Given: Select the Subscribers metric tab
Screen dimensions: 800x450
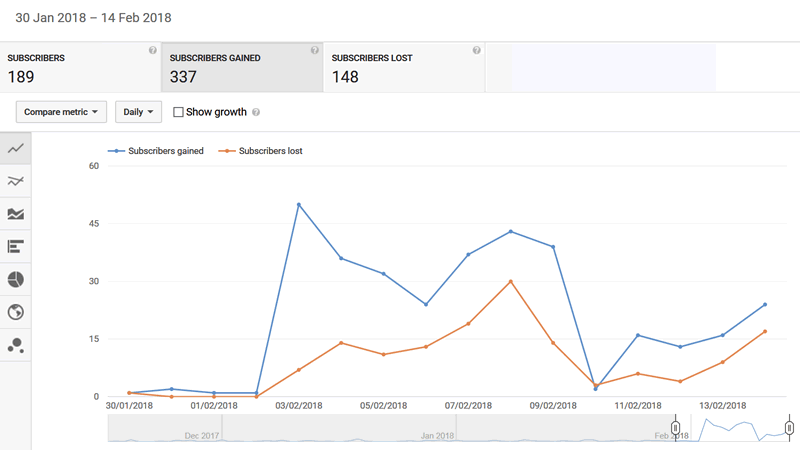Looking at the screenshot, I should (80, 68).
